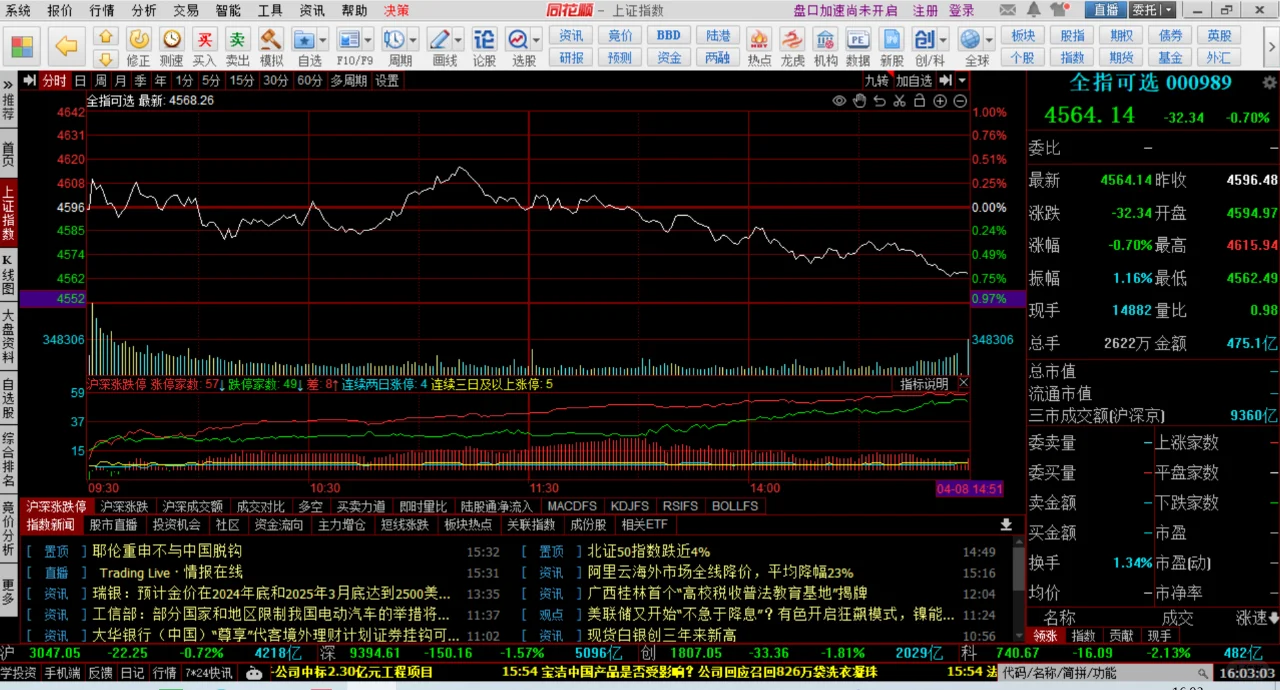Open the colorful home grid icon
The image size is (1280, 690).
[22, 46]
